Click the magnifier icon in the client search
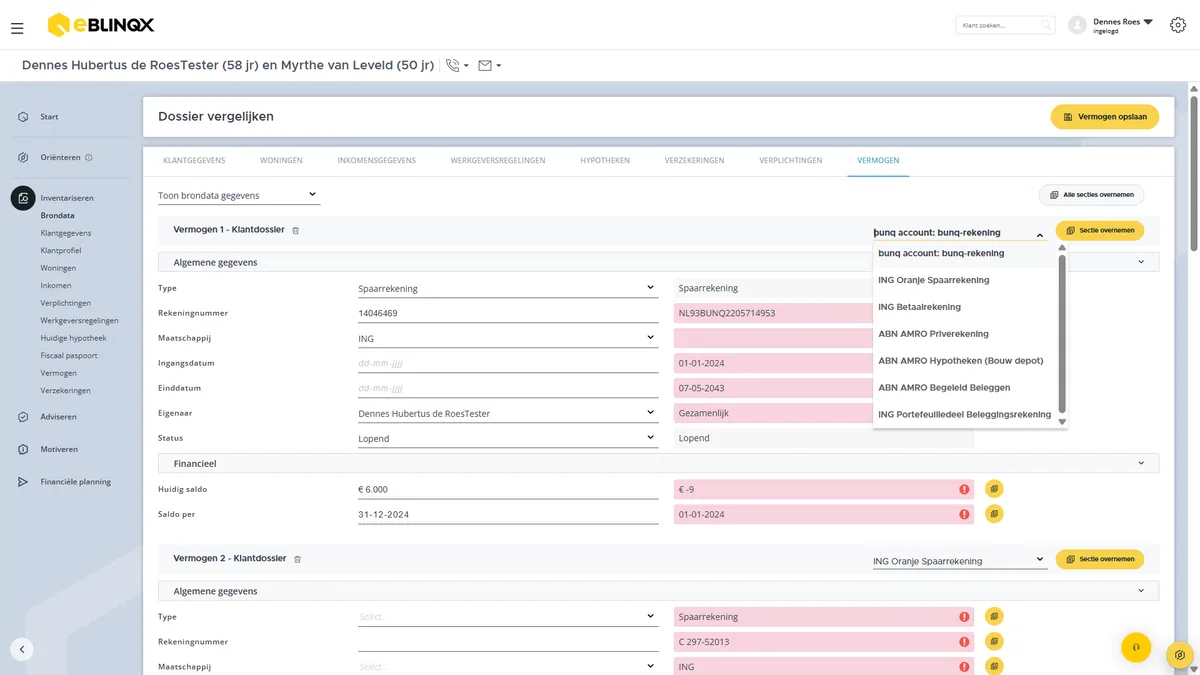This screenshot has height=675, width=1200. [1045, 25]
